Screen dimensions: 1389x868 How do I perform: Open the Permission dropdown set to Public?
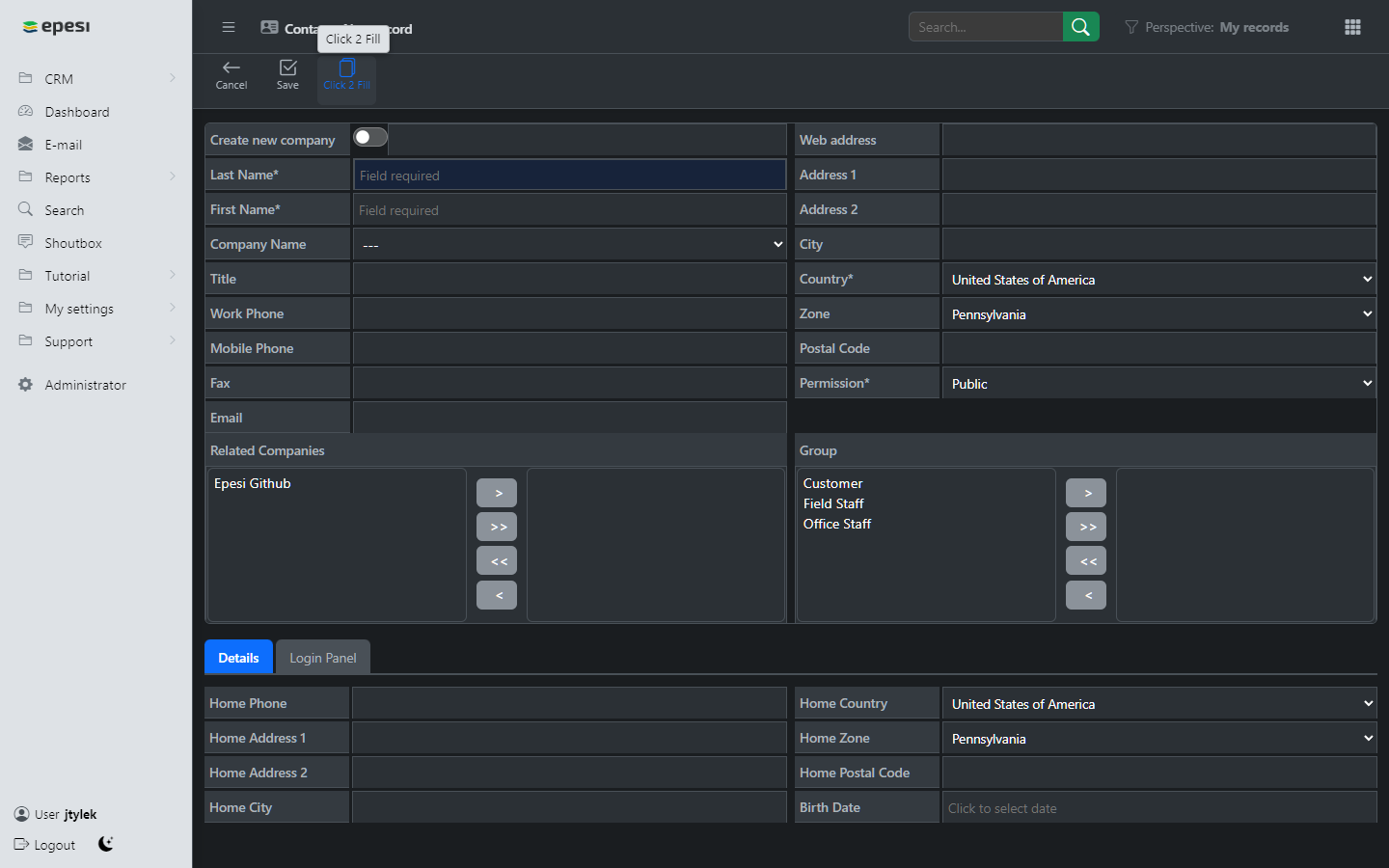click(1158, 383)
